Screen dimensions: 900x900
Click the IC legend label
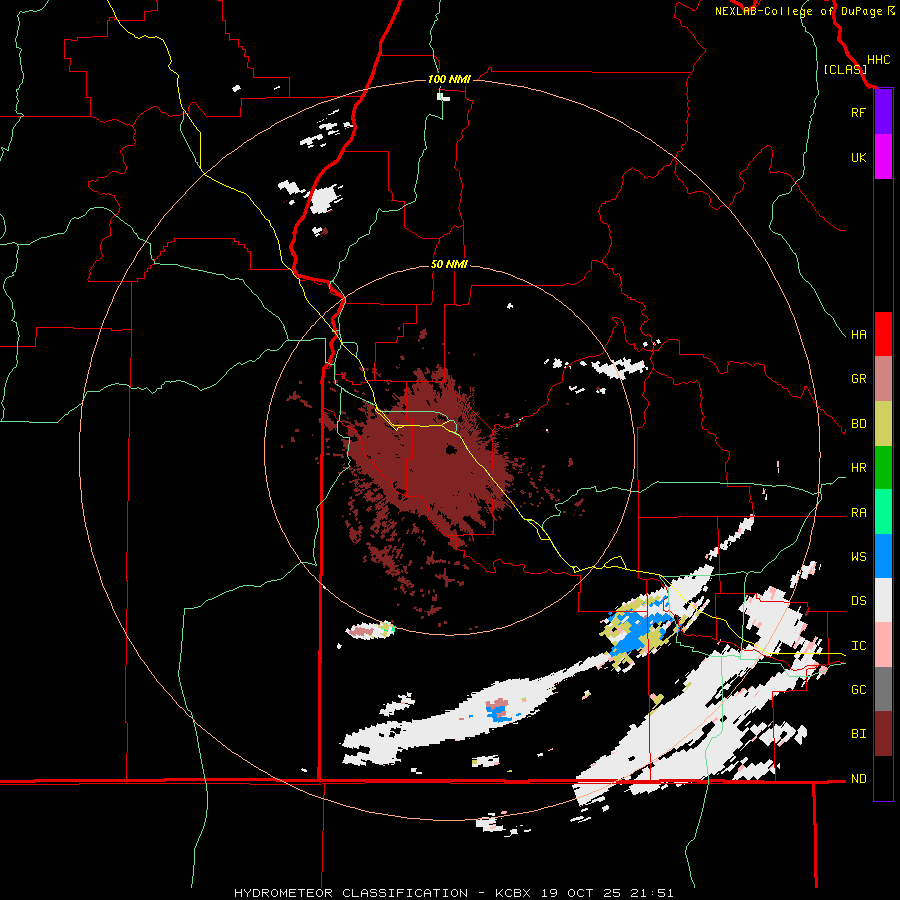[858, 646]
